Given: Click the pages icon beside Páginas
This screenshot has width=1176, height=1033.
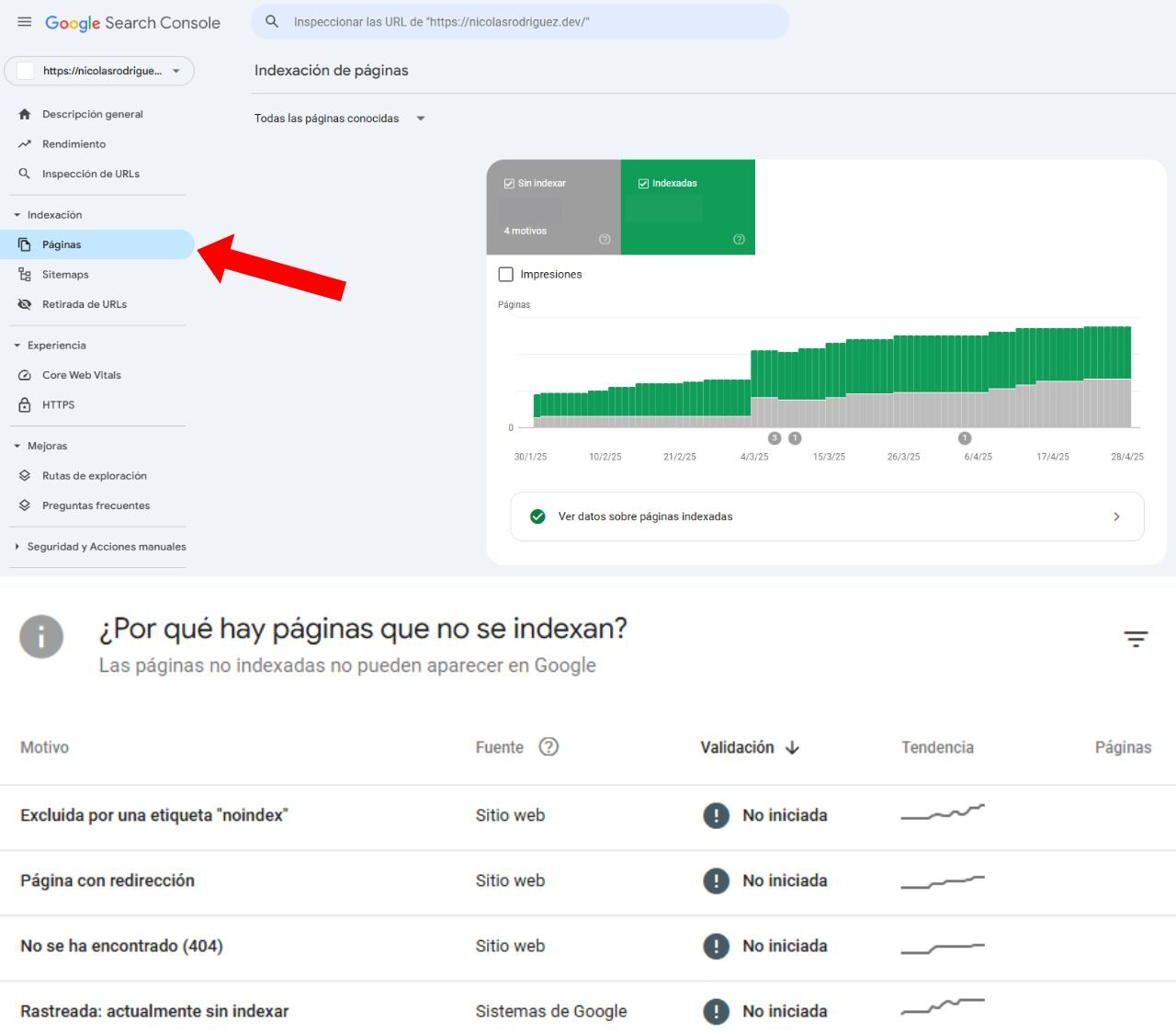Looking at the screenshot, I should (x=25, y=244).
